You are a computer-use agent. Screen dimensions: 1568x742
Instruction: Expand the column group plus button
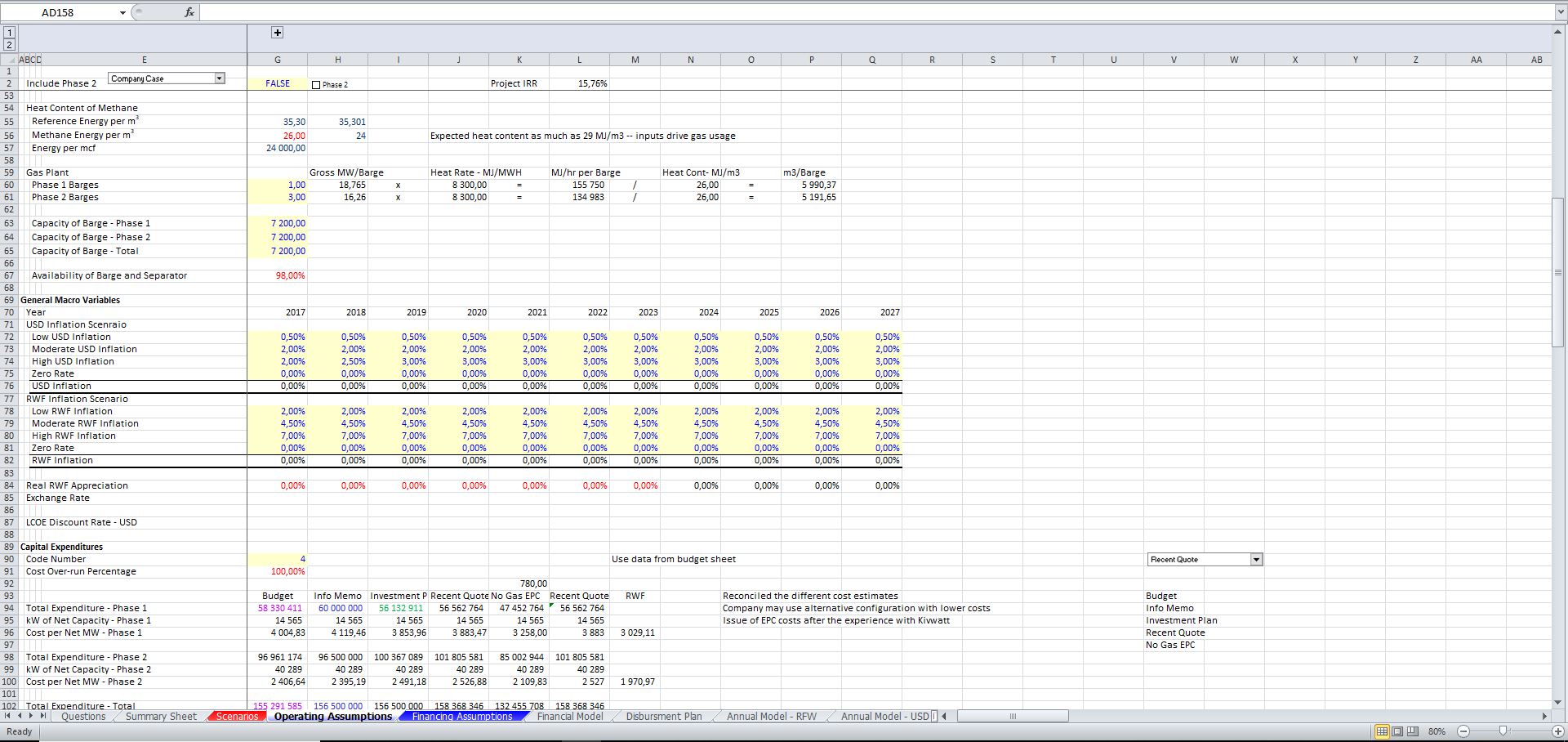[278, 33]
